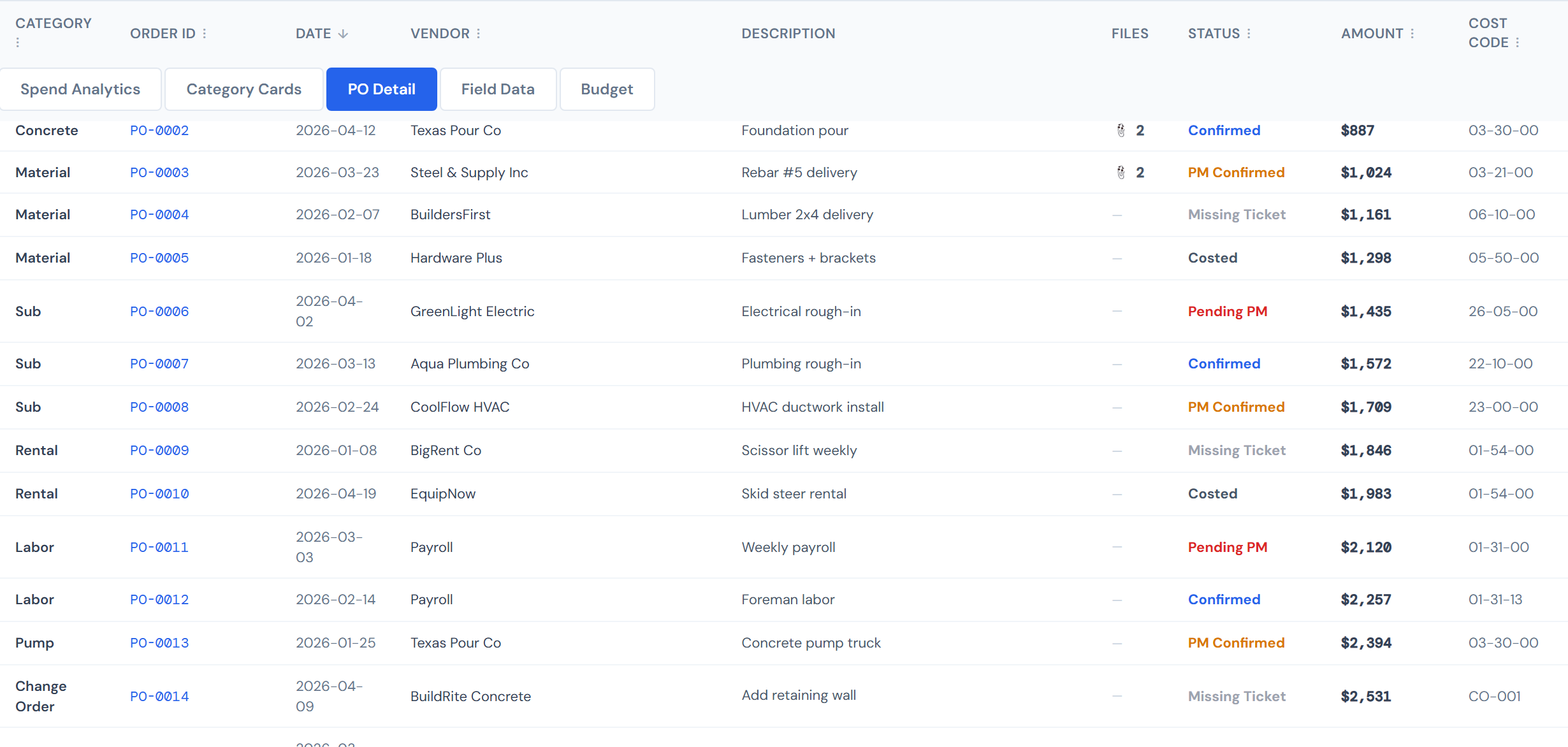1568x747 pixels.
Task: Click the Pending PM status on PO-0006
Action: click(x=1227, y=311)
